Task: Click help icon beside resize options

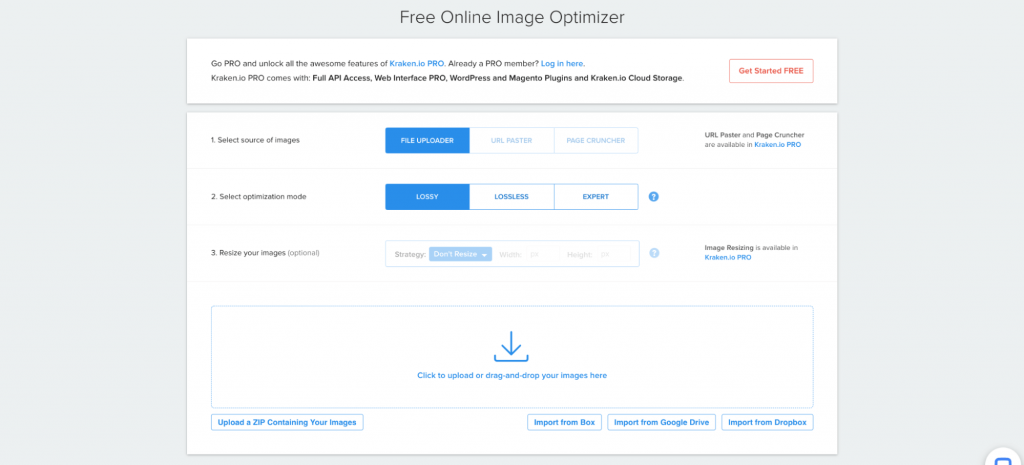Action: 654,253
